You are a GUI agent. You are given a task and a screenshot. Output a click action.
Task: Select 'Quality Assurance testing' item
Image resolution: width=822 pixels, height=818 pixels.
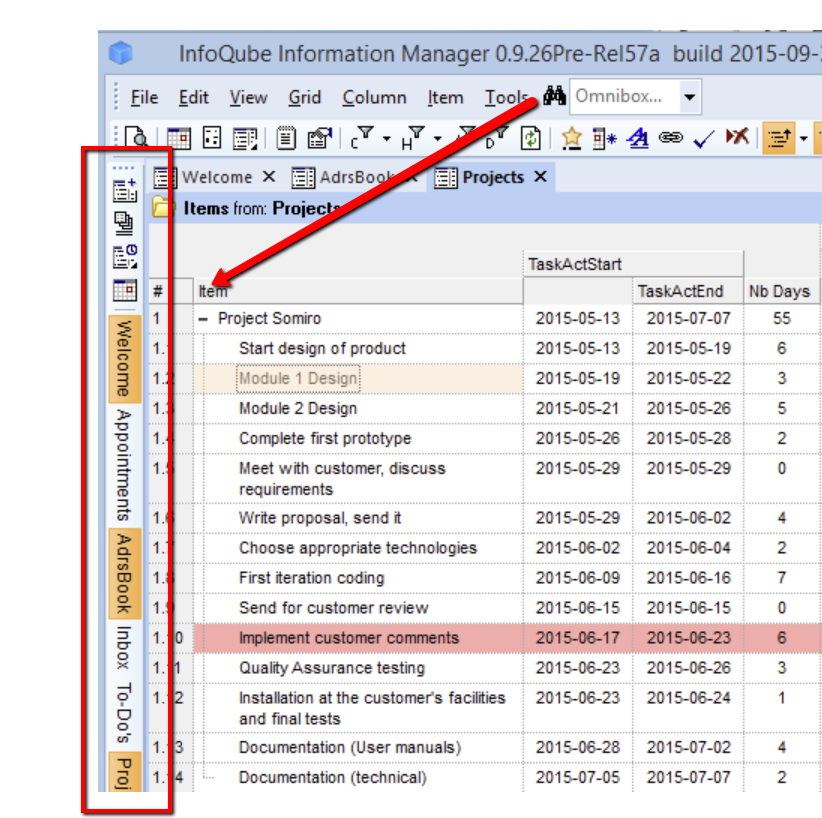point(332,668)
